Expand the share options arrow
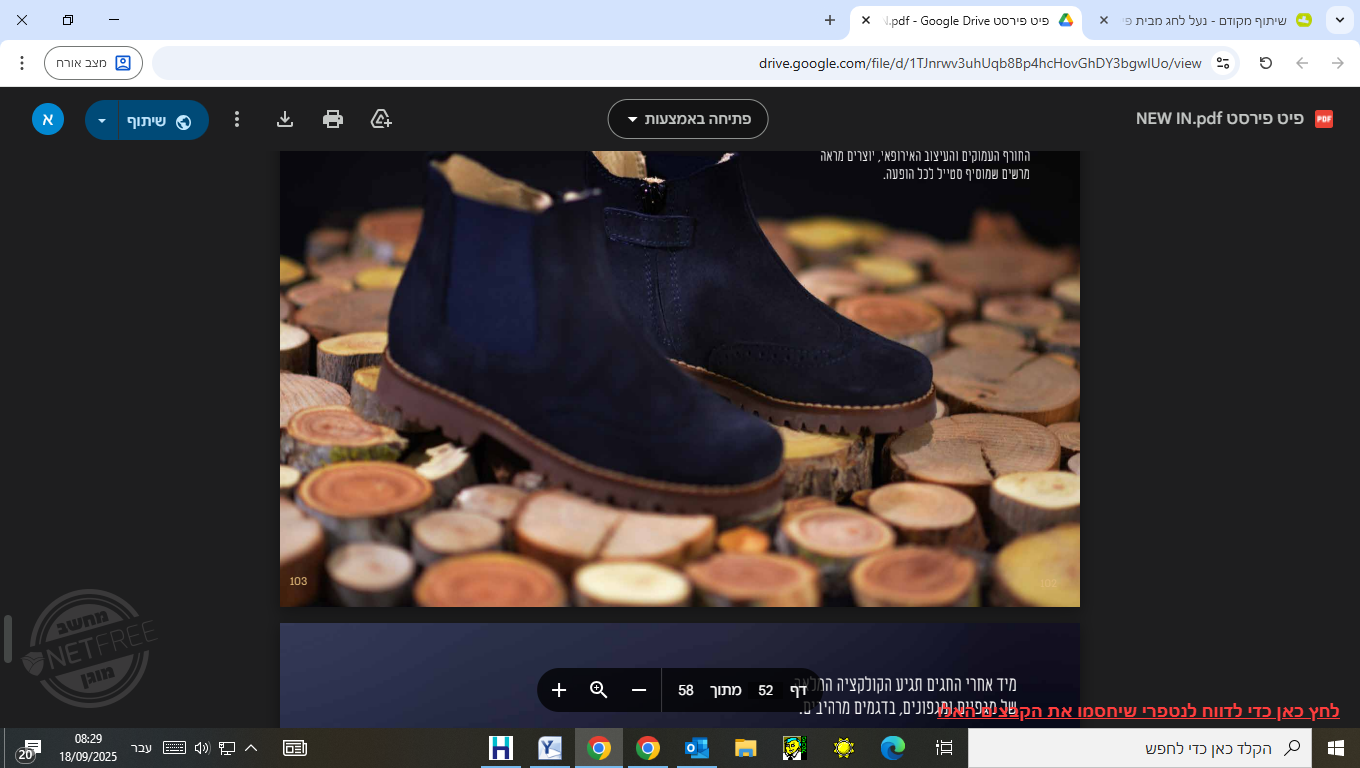The width and height of the screenshot is (1360, 768). pyautogui.click(x=101, y=121)
